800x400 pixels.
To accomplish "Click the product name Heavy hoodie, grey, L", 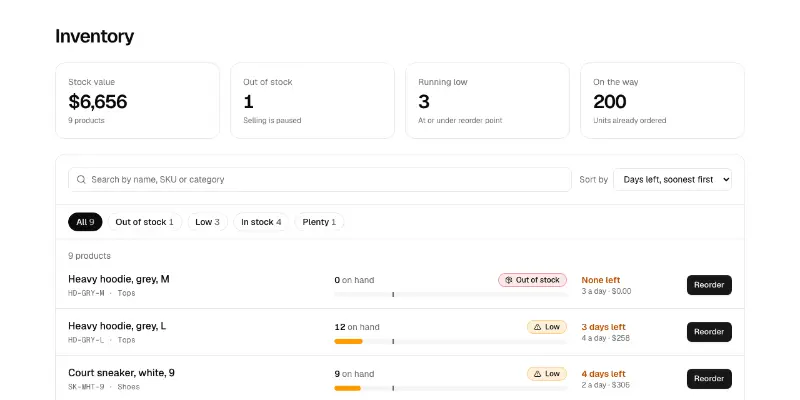I will coord(117,326).
